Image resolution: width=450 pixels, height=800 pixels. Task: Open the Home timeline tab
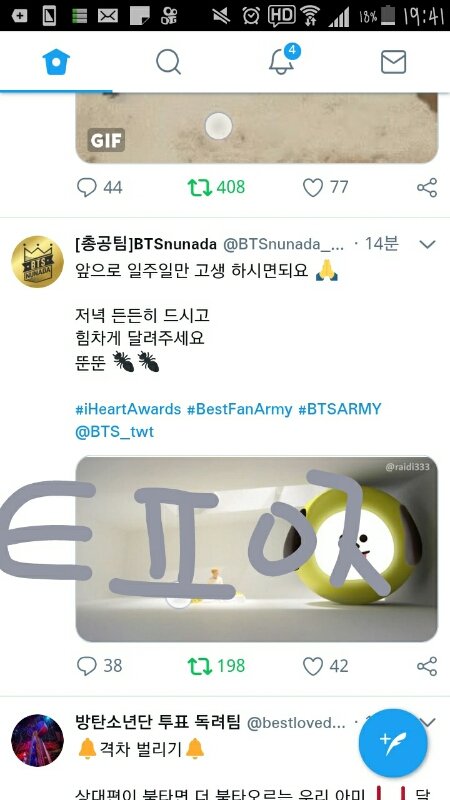(x=56, y=62)
